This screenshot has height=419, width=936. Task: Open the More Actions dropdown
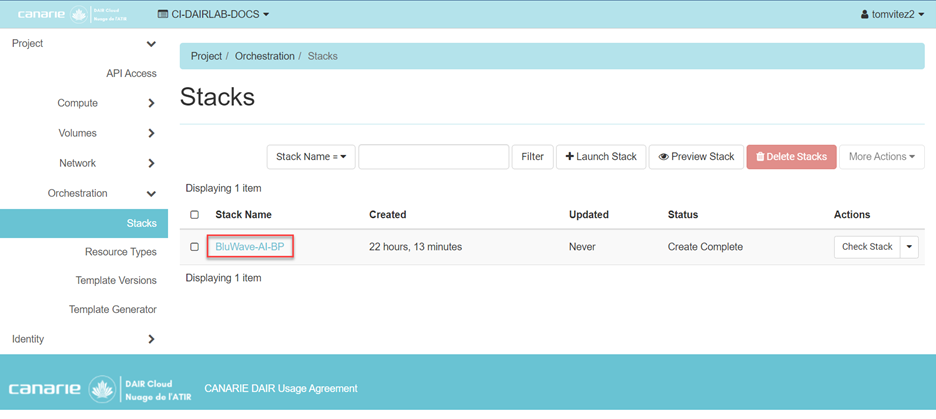tap(881, 157)
